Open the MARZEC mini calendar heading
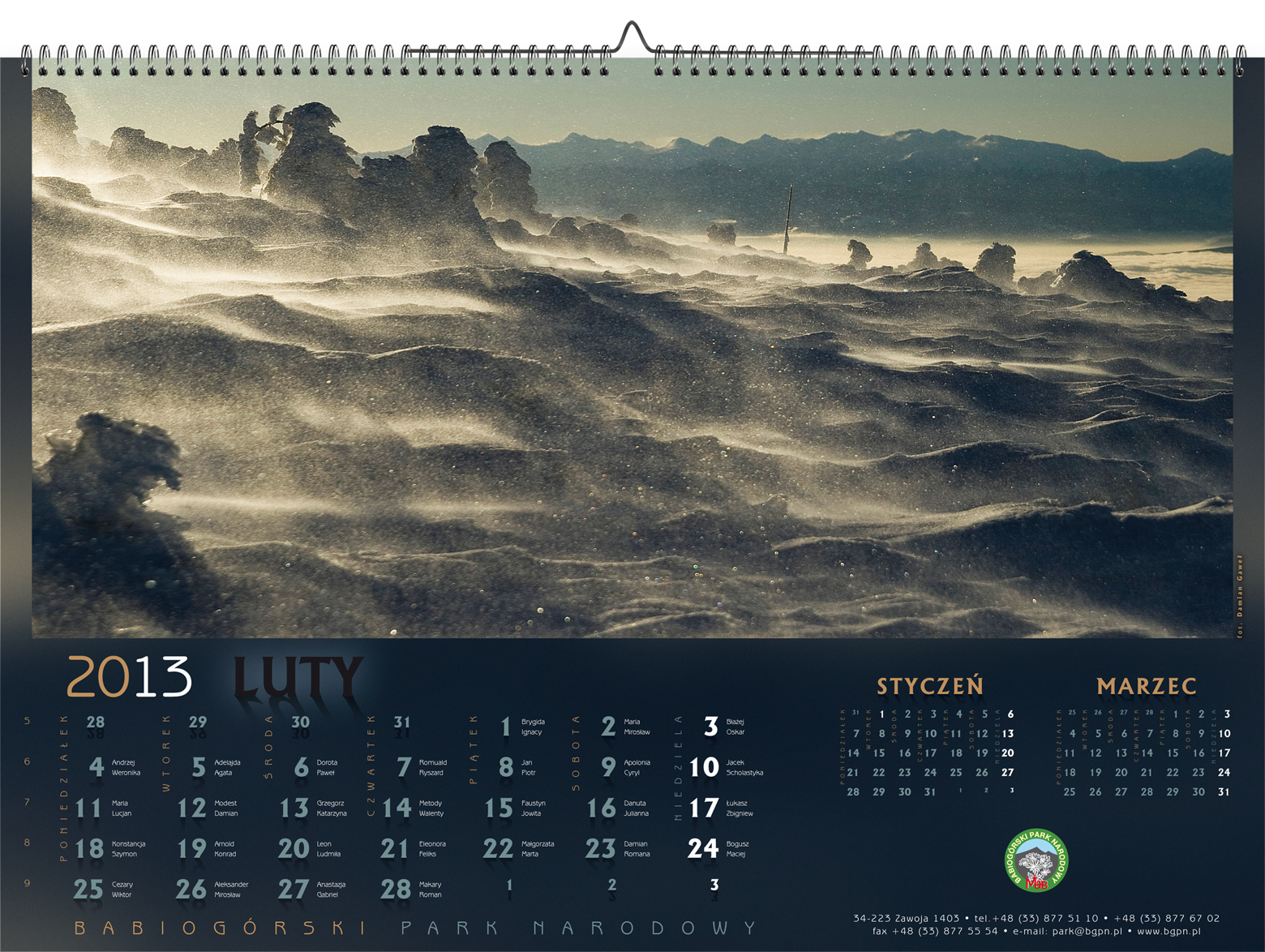Screen dimensions: 1265x952 1146,686
